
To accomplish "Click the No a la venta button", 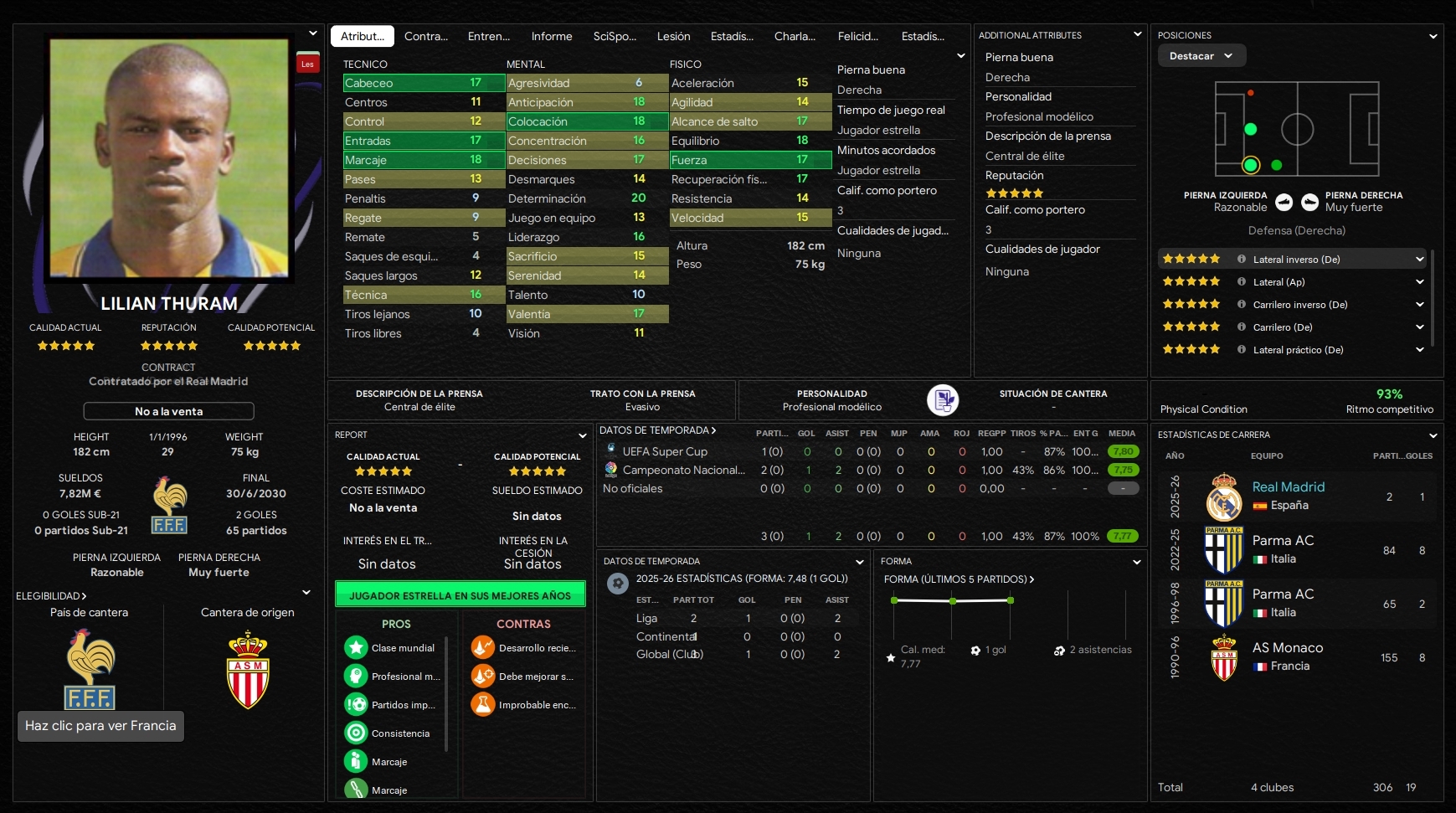I will (x=169, y=411).
